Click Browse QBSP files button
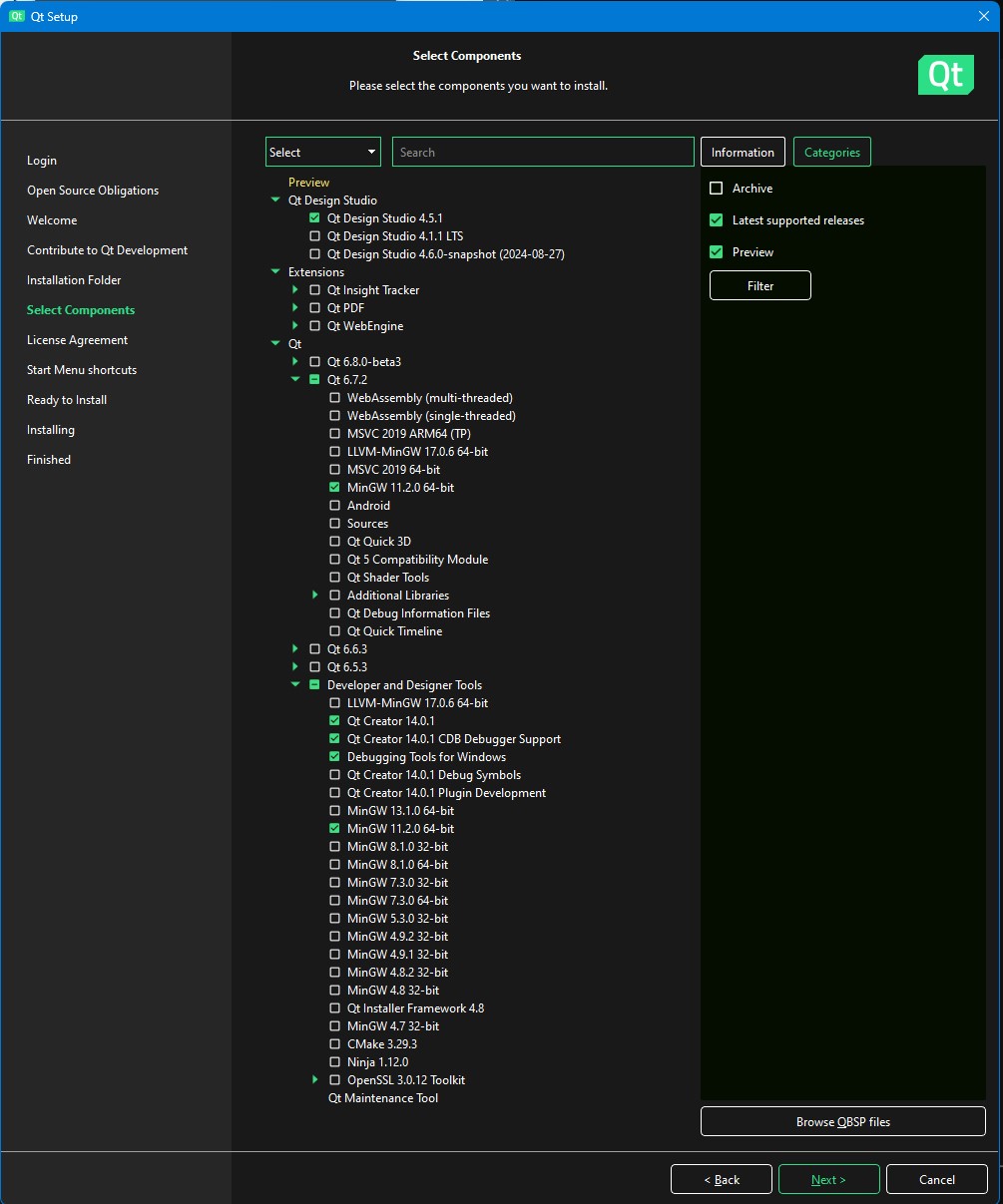This screenshot has height=1204, width=1003. pyautogui.click(x=843, y=1121)
